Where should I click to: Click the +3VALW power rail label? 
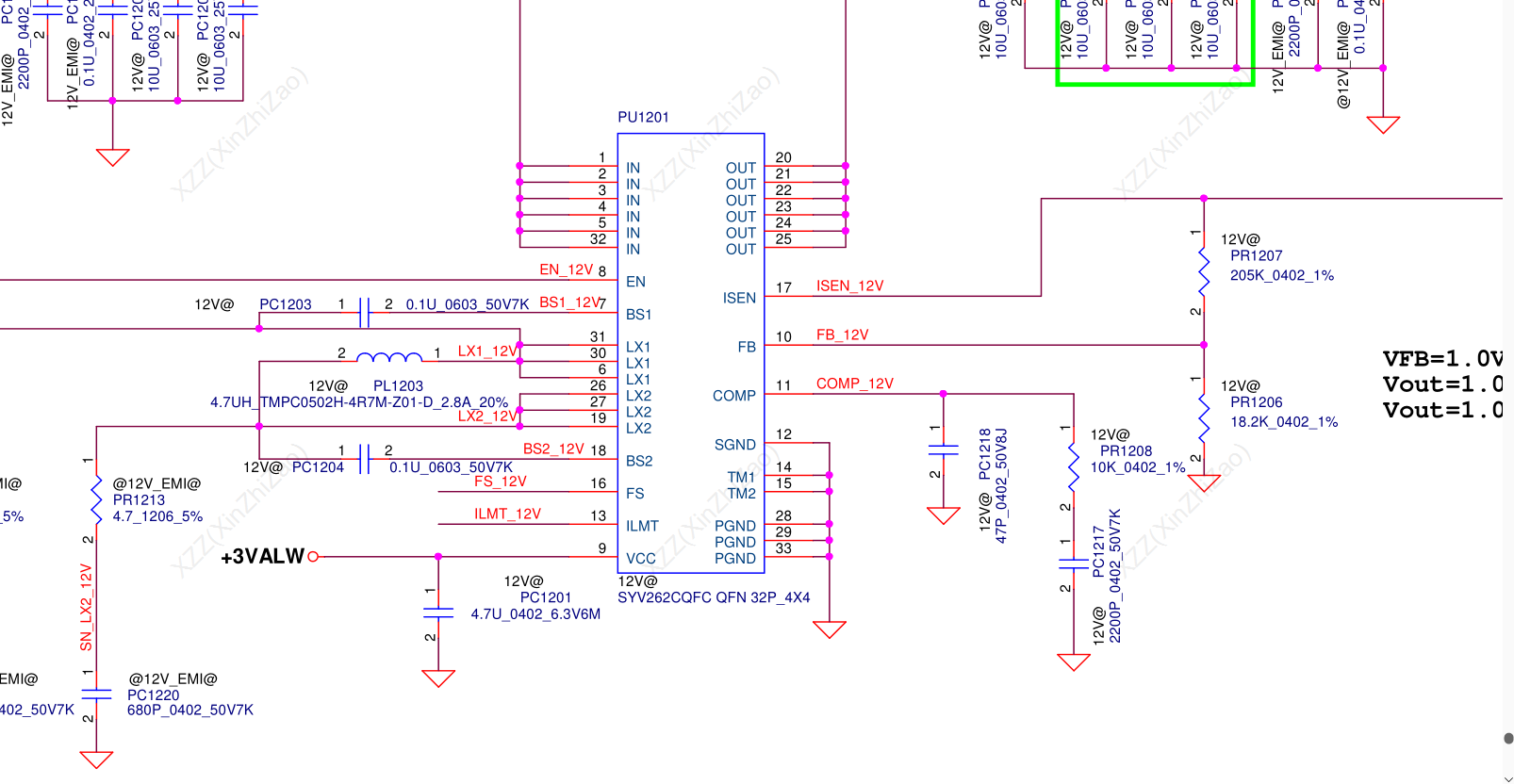(262, 557)
